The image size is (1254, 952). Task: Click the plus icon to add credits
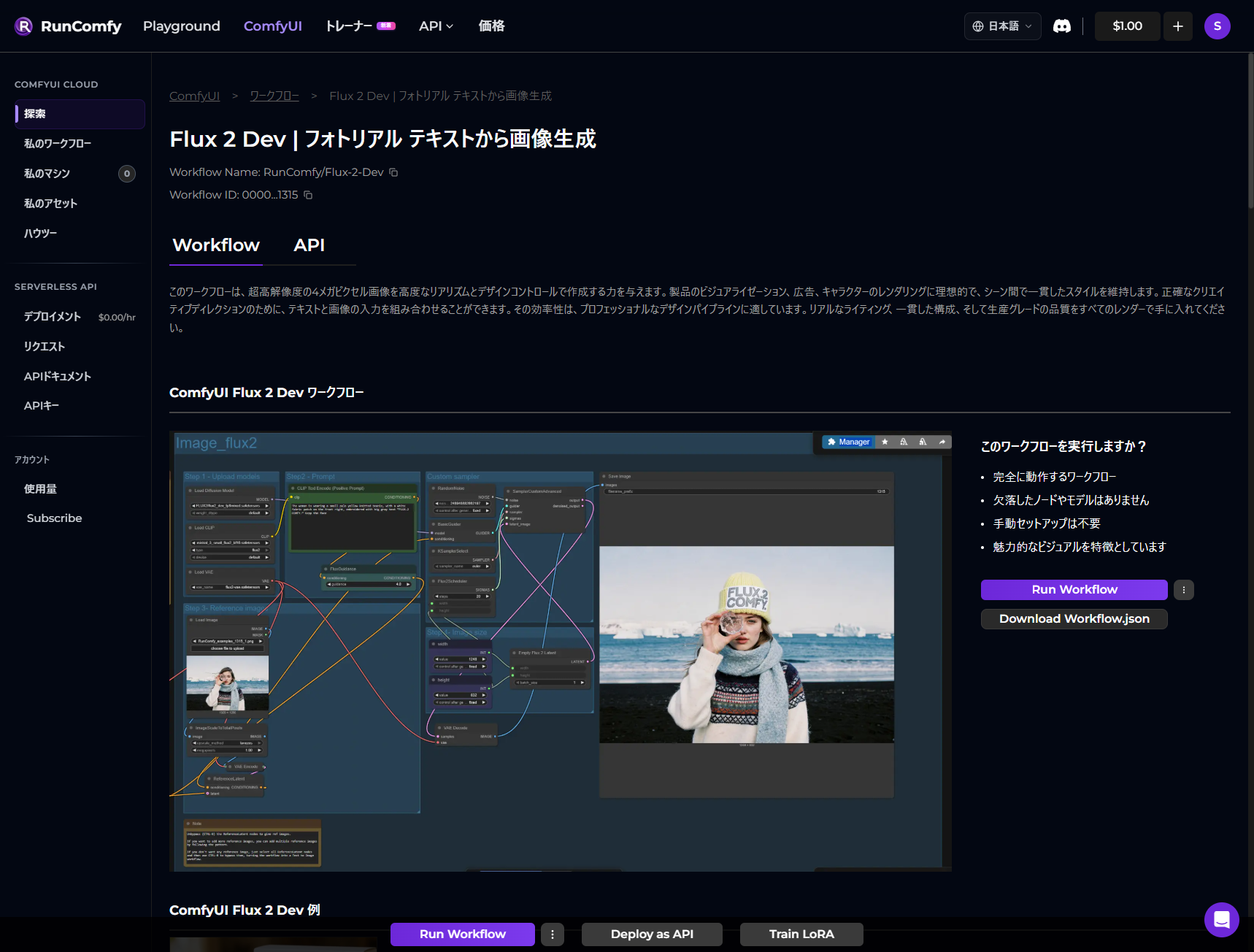coord(1177,26)
